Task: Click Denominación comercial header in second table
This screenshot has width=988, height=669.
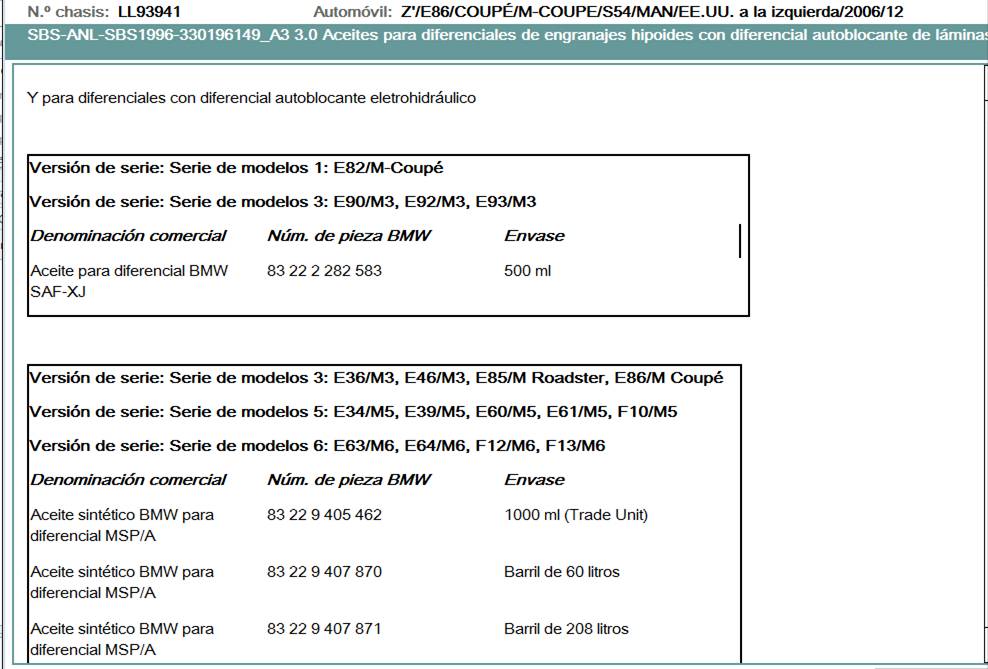Action: point(129,479)
